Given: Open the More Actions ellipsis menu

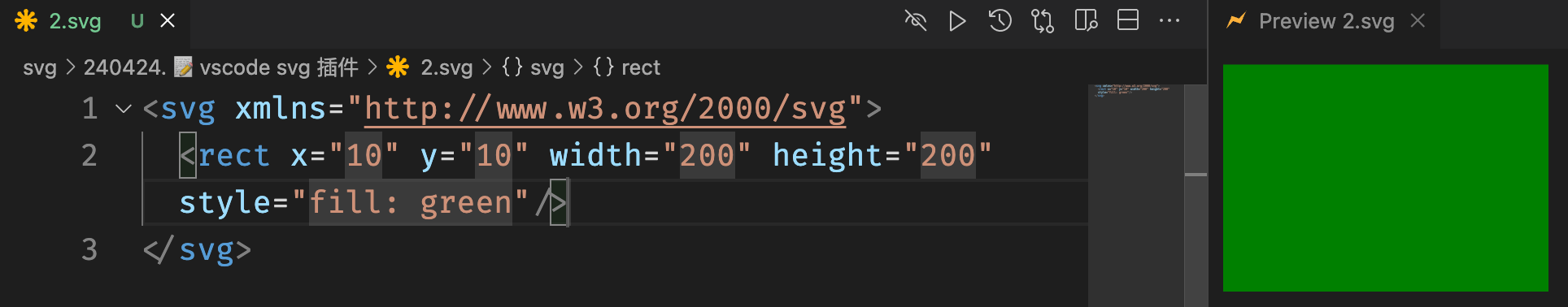Looking at the screenshot, I should [x=1169, y=21].
